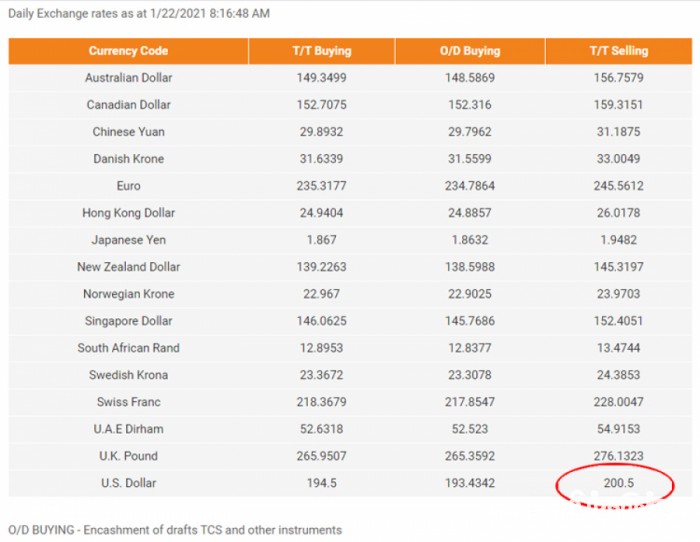Screen dimensions: 700x542
Task: Click the Chinese Yuan currency name
Action: point(128,132)
